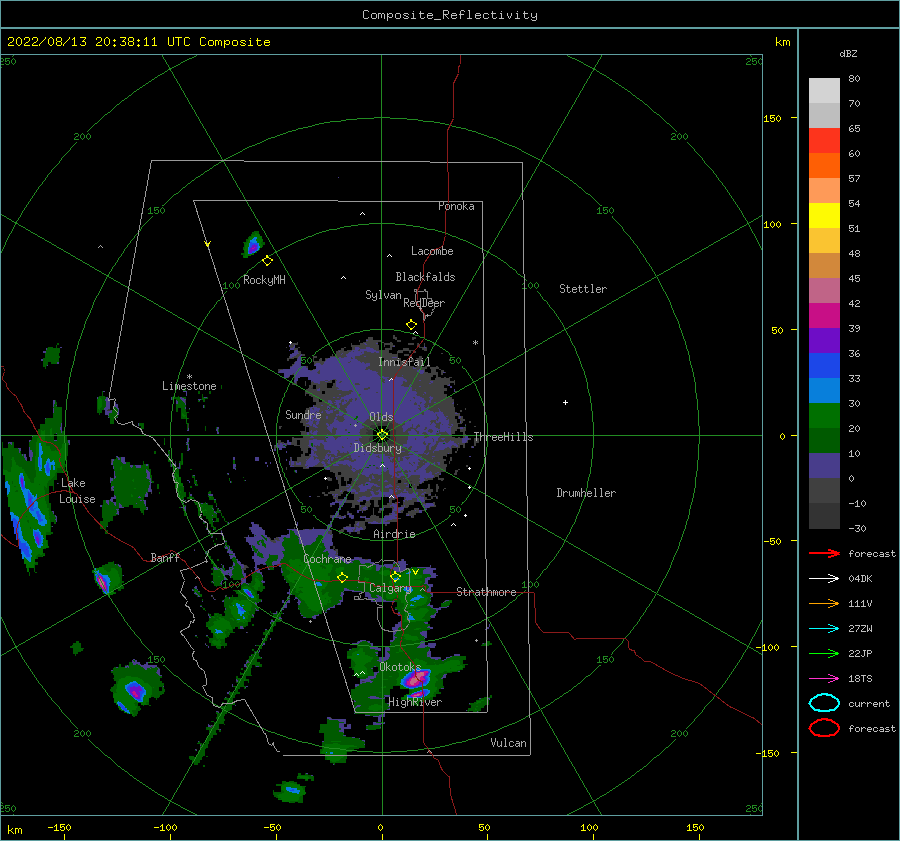Click the Sundre town label
Viewport: 900px width, 841px height.
(x=303, y=414)
